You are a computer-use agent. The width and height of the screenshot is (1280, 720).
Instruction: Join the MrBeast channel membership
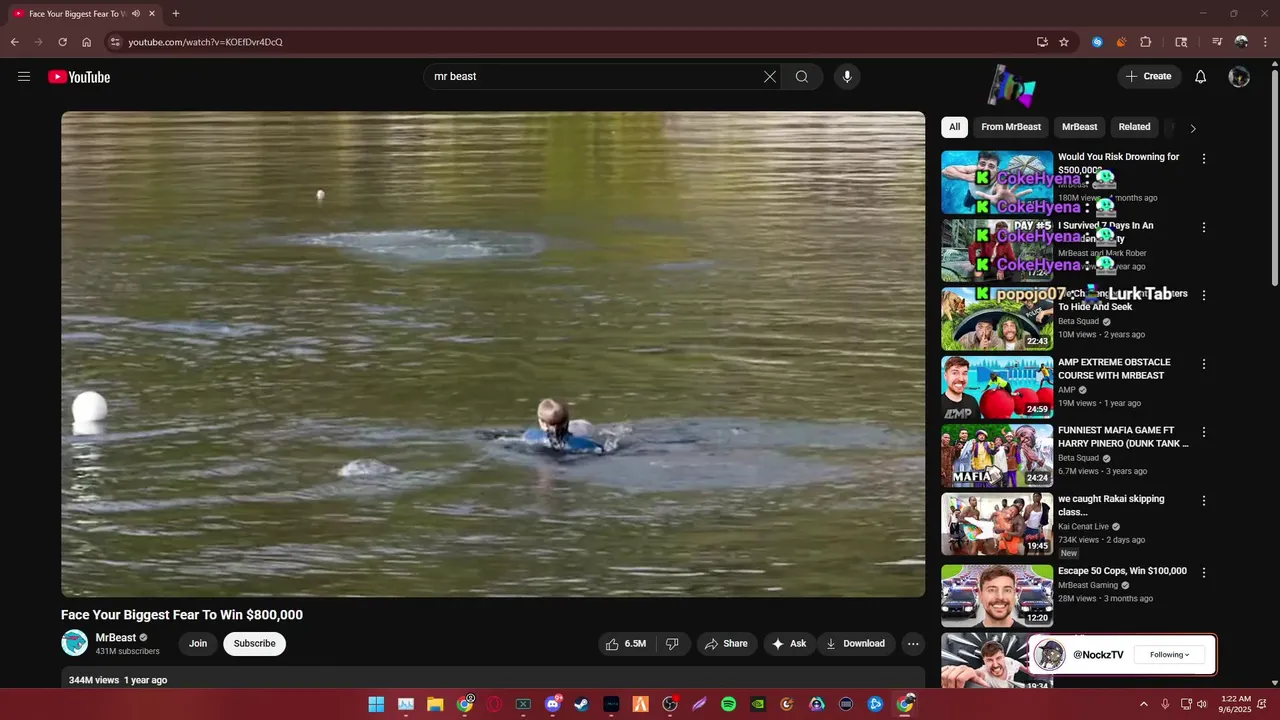click(198, 644)
